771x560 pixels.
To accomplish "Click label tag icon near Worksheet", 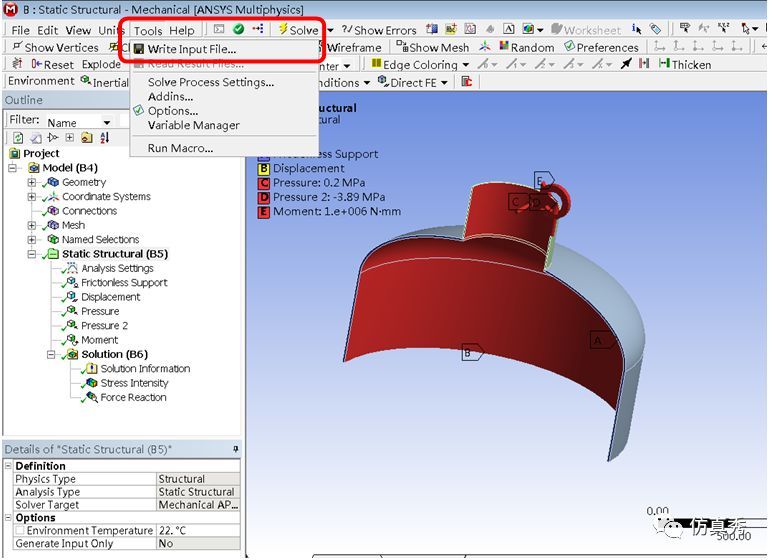I will [x=655, y=29].
